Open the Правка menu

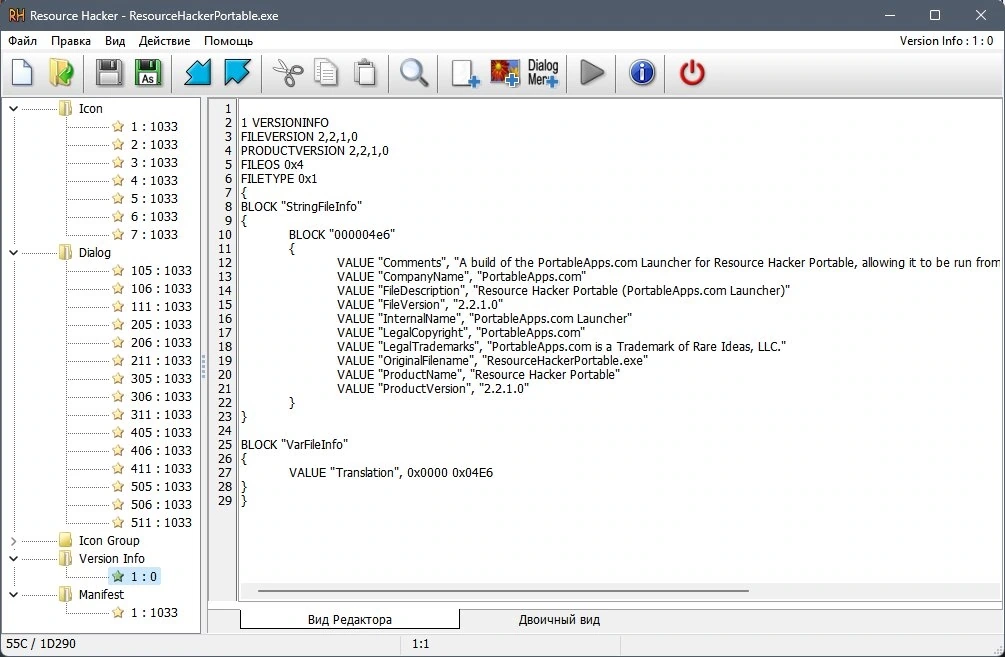pyautogui.click(x=71, y=41)
